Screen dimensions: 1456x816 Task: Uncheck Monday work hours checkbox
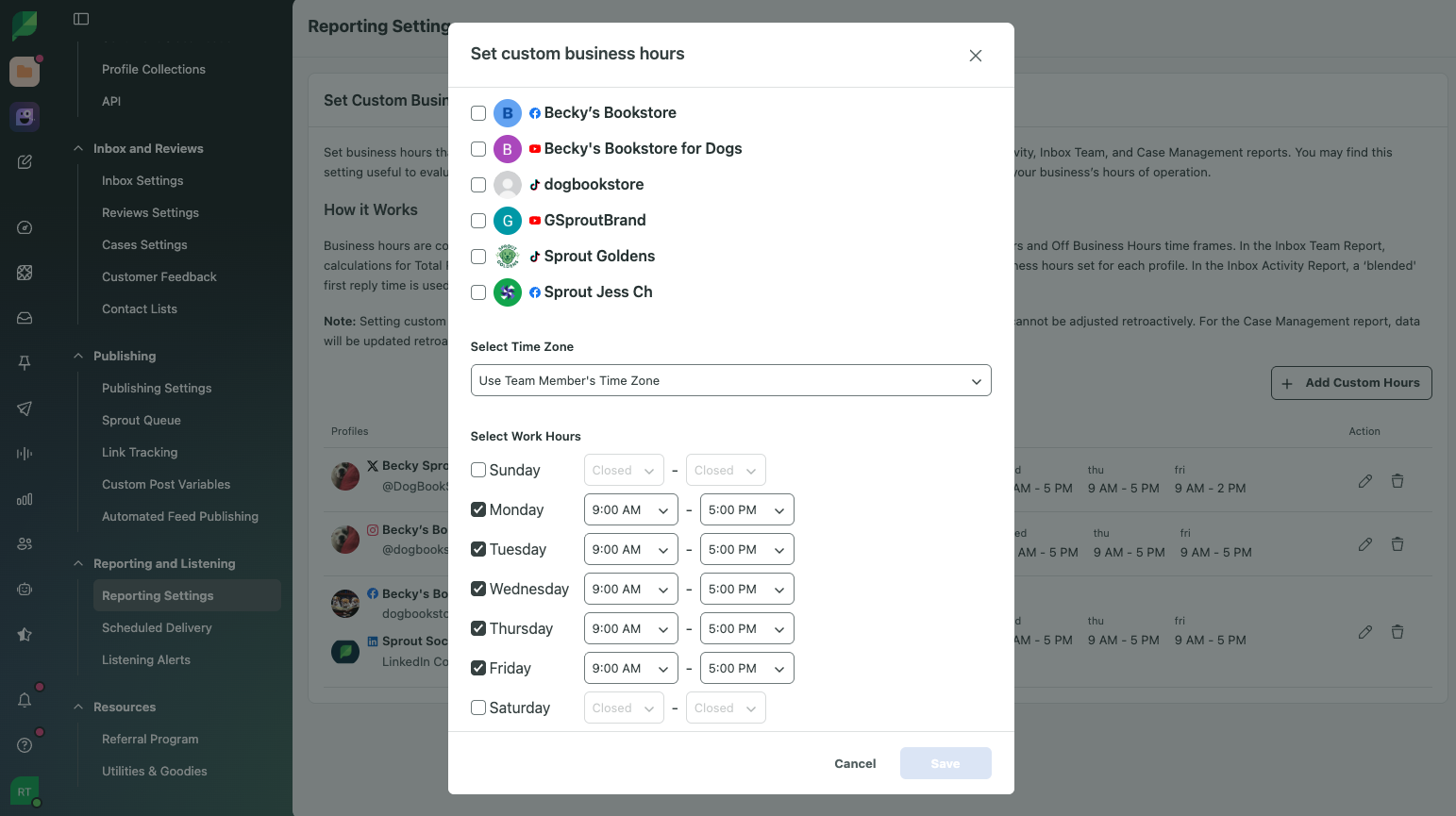point(478,509)
